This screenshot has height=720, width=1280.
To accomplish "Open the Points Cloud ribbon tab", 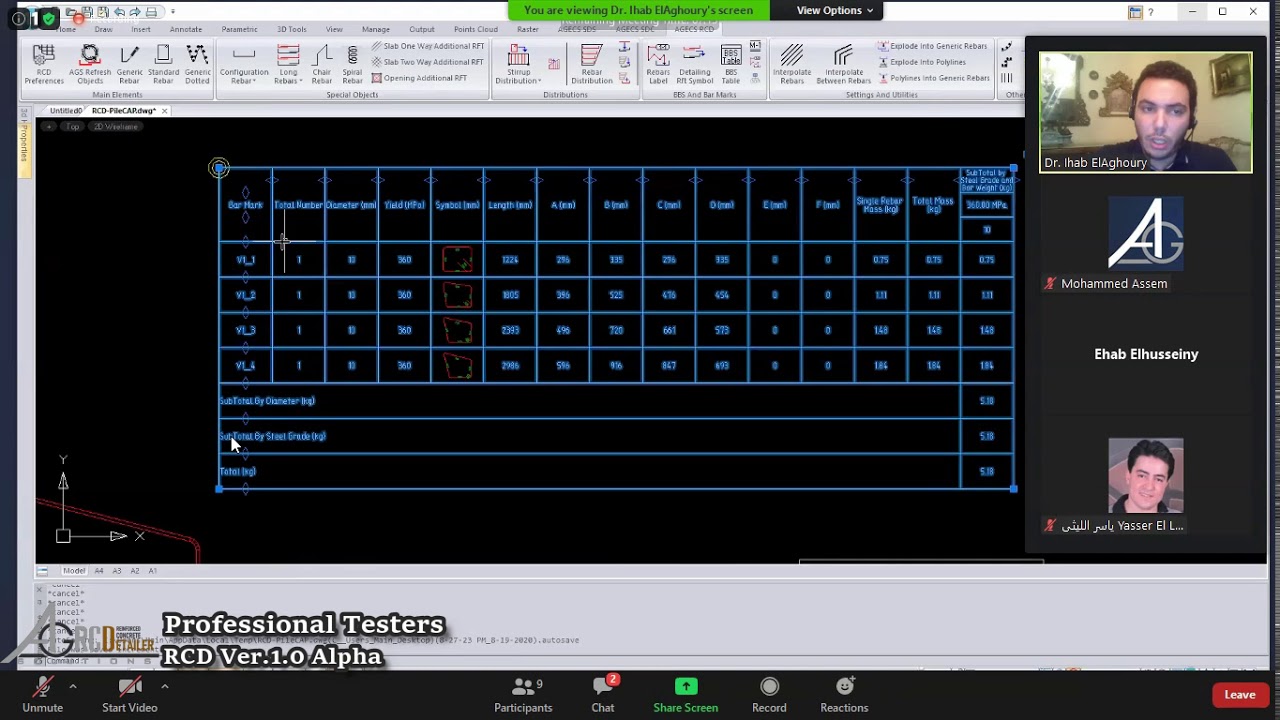I will (x=475, y=29).
